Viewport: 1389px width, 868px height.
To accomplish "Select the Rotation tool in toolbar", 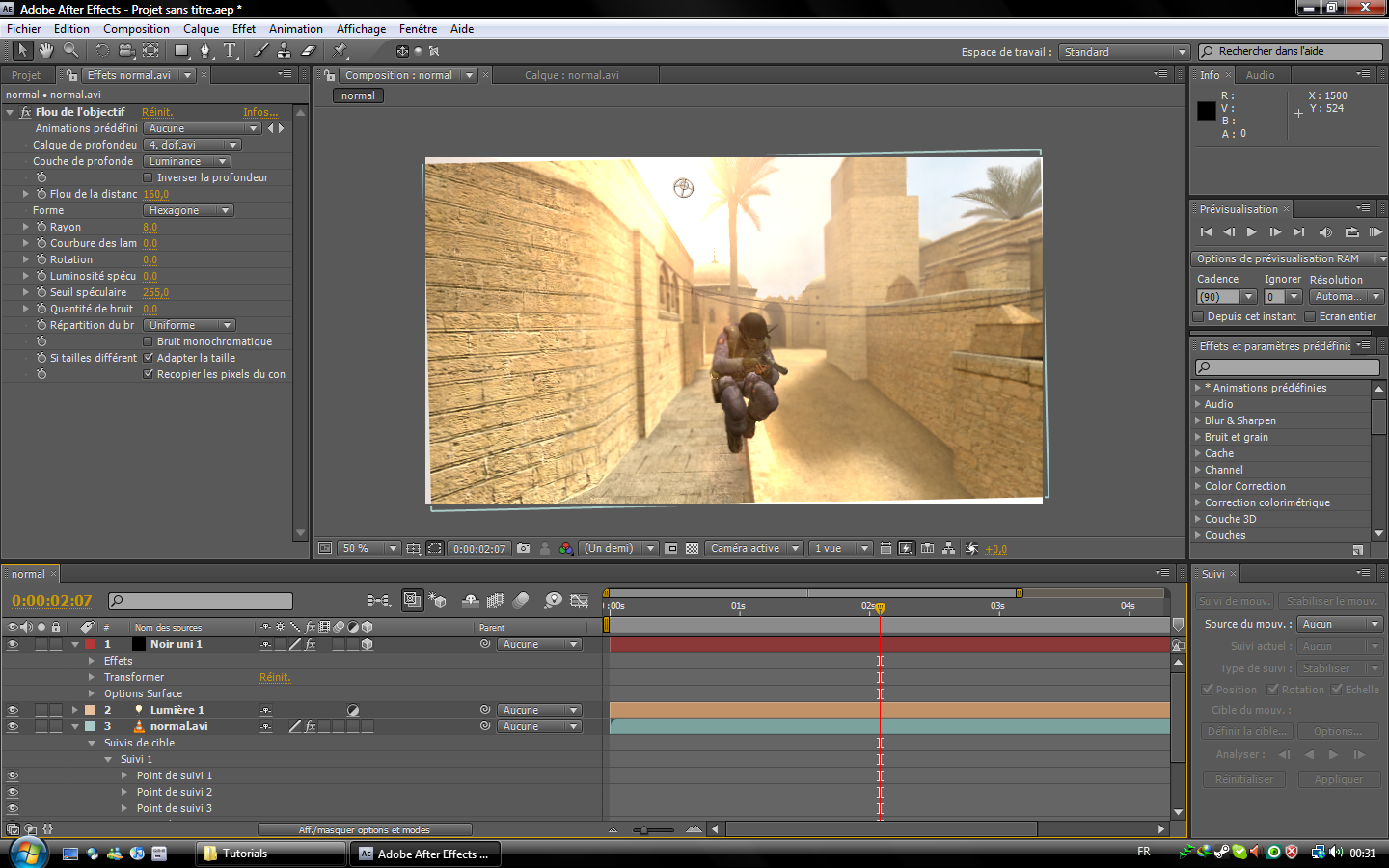I will point(102,50).
